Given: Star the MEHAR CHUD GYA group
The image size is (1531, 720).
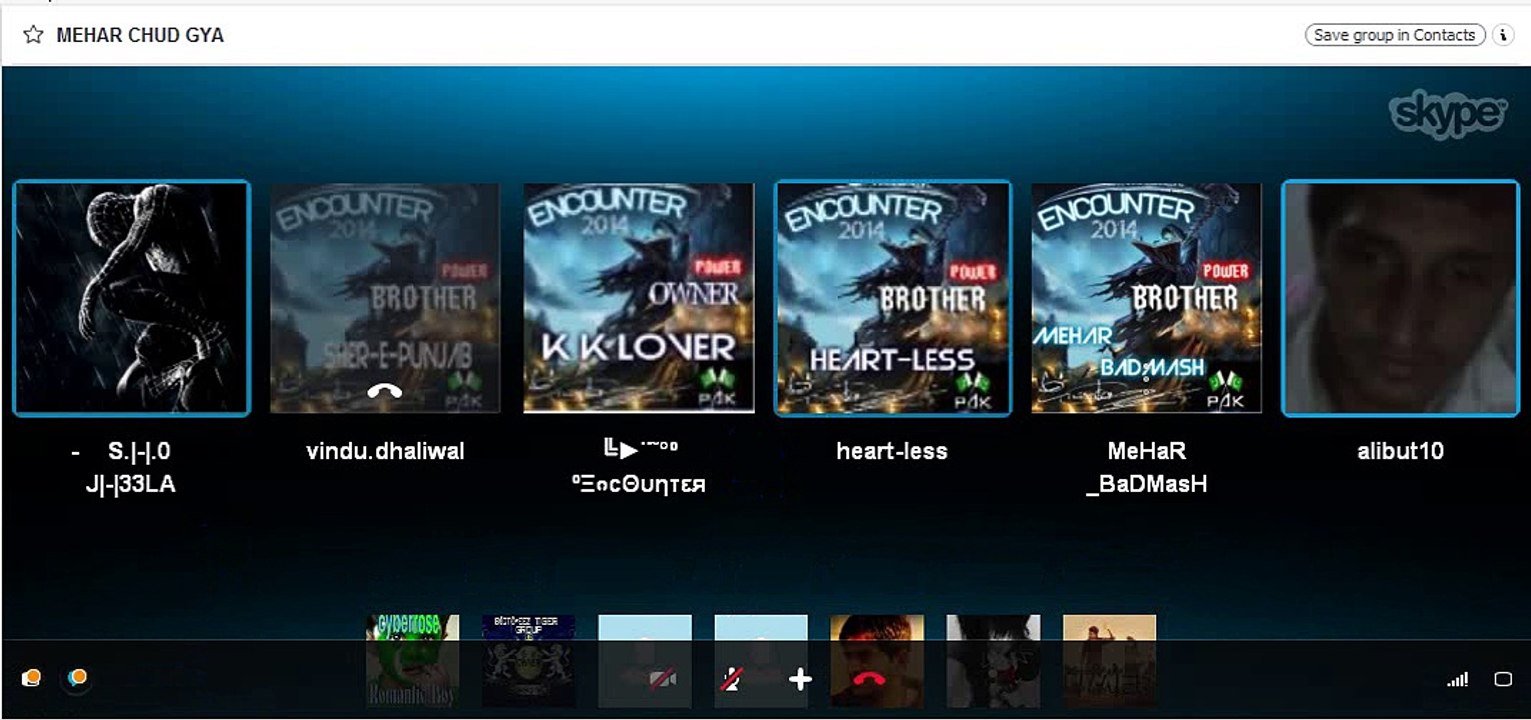Looking at the screenshot, I should 33,35.
